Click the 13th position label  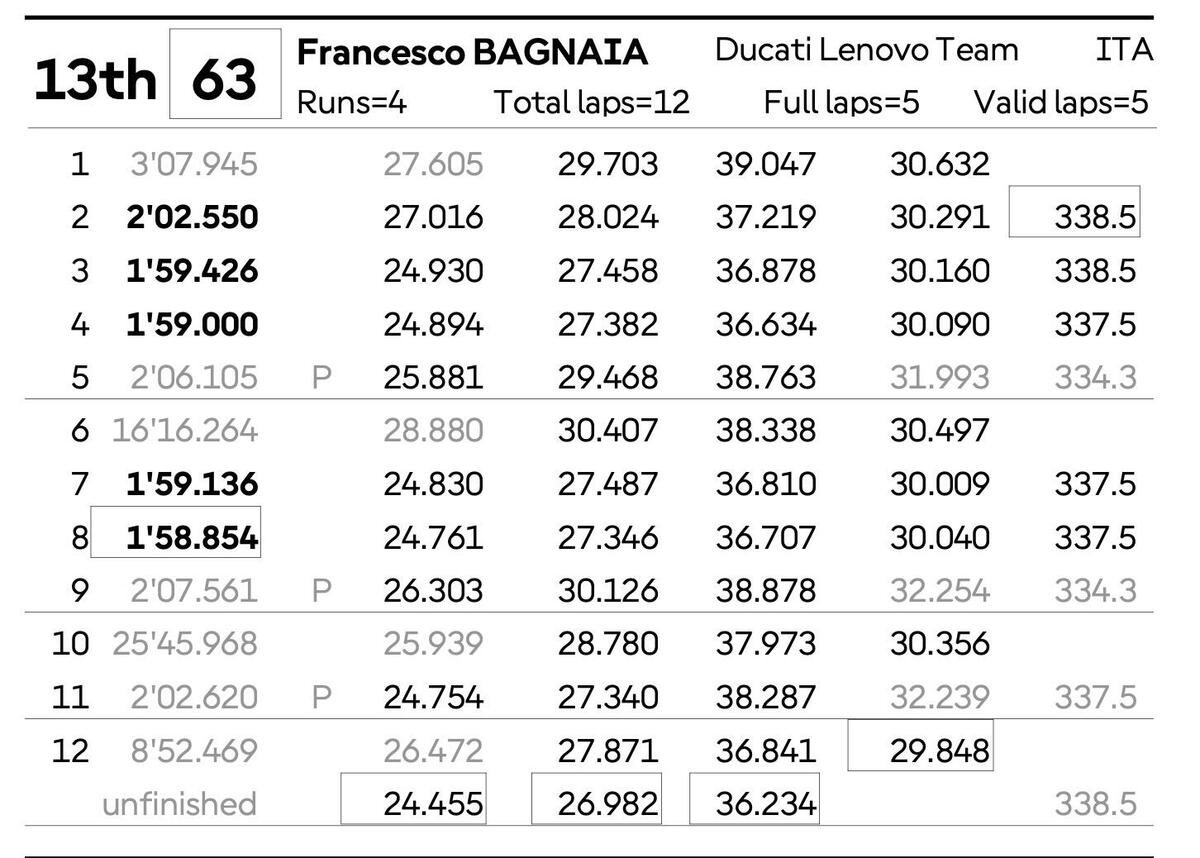(95, 79)
